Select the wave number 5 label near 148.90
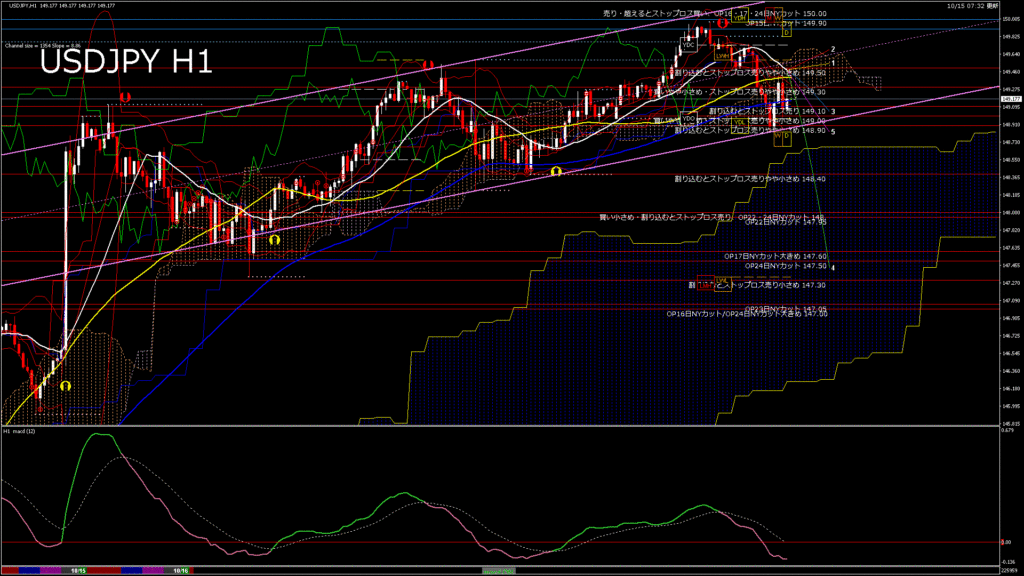The width and height of the screenshot is (1024, 576). tap(833, 132)
